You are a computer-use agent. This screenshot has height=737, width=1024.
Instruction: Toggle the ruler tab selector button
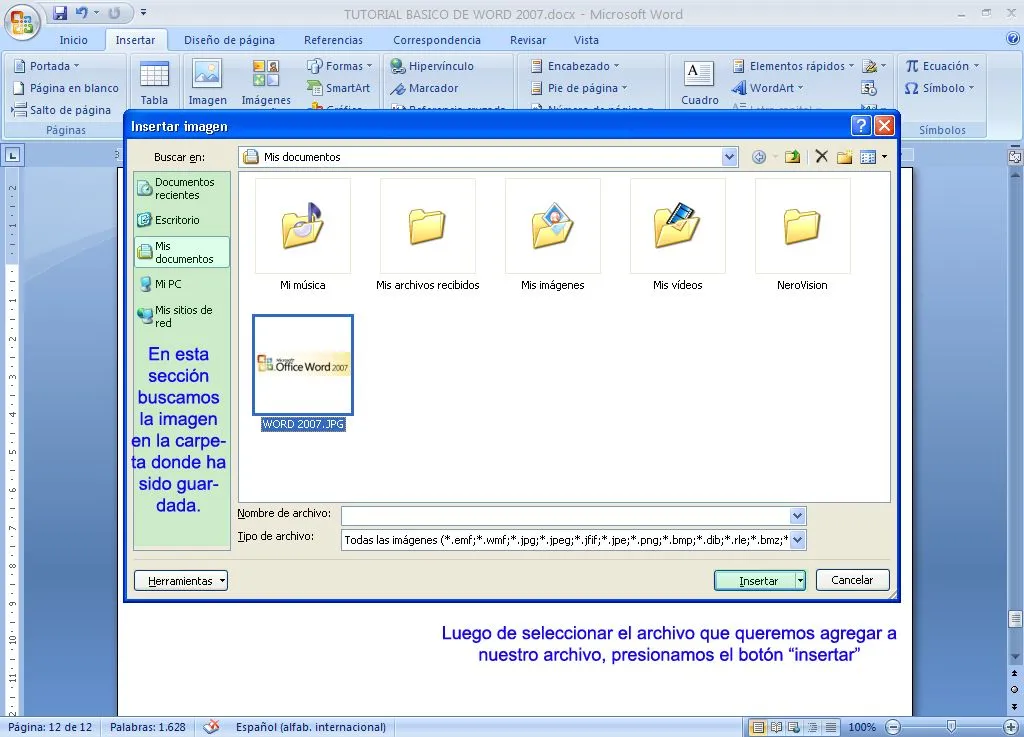(12, 155)
